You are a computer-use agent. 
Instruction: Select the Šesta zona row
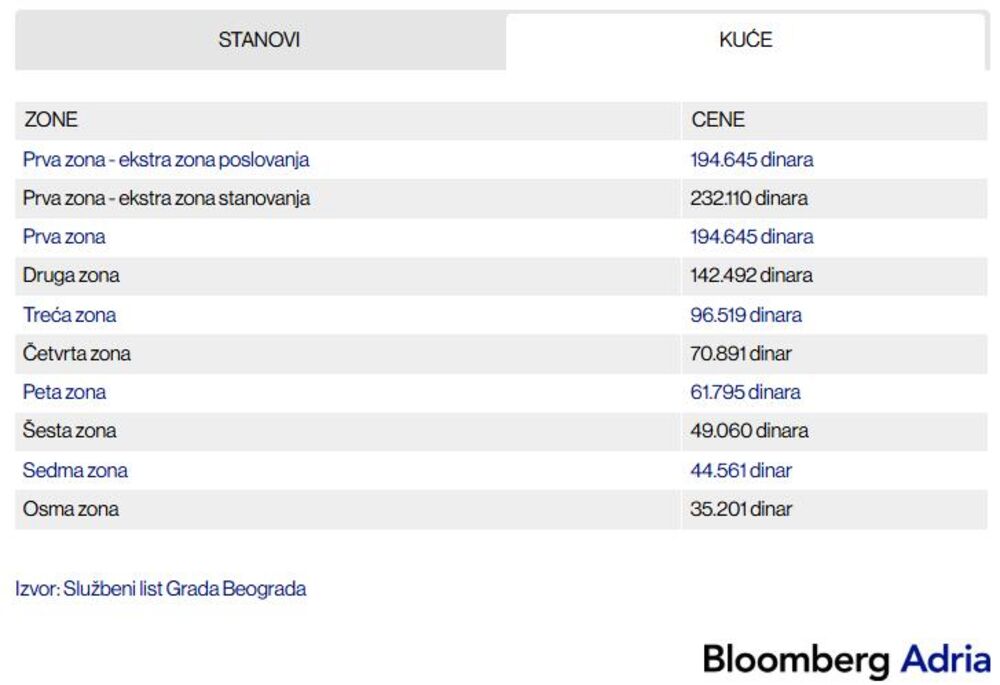(x=69, y=432)
